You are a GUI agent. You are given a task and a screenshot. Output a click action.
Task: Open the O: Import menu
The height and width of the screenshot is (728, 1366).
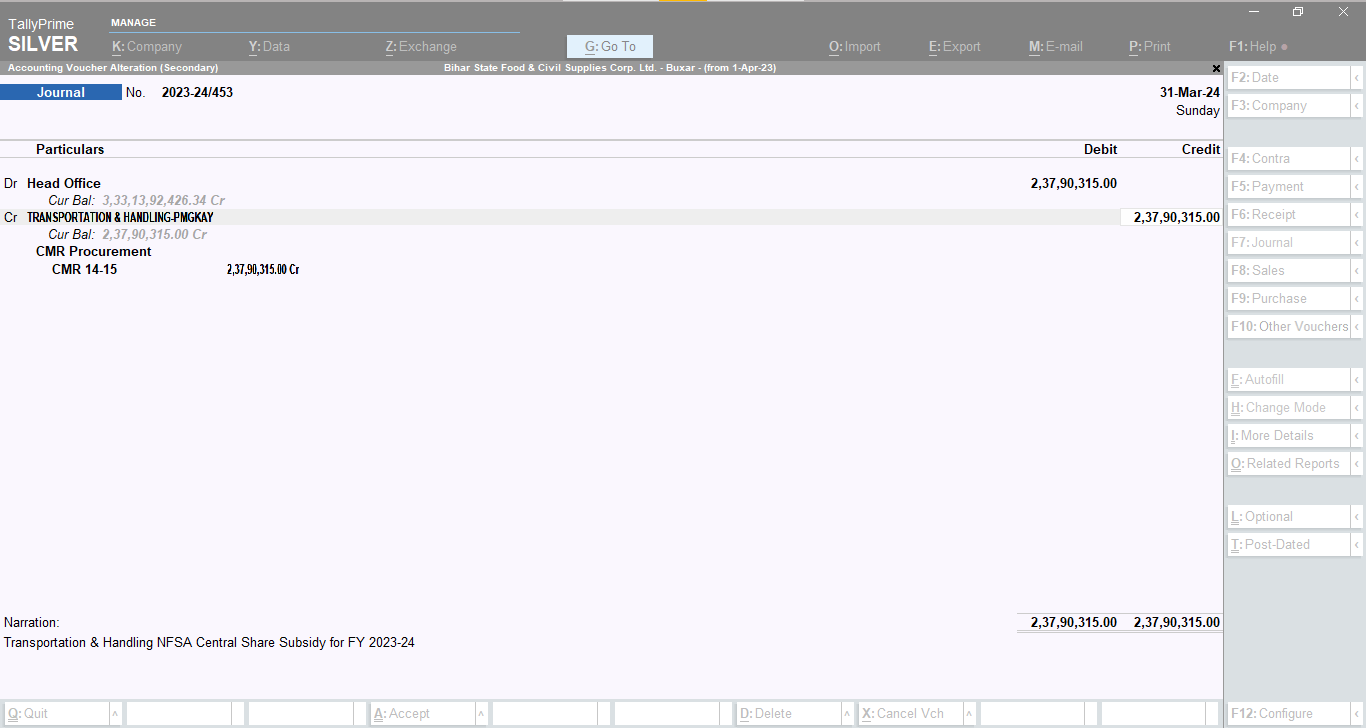click(855, 46)
